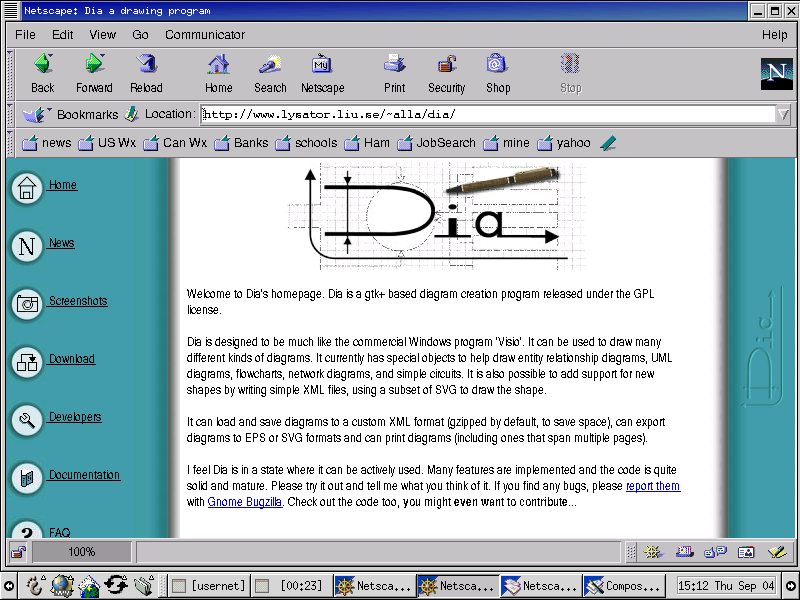Click into the Location URL field
This screenshot has height=600, width=800.
(488, 114)
